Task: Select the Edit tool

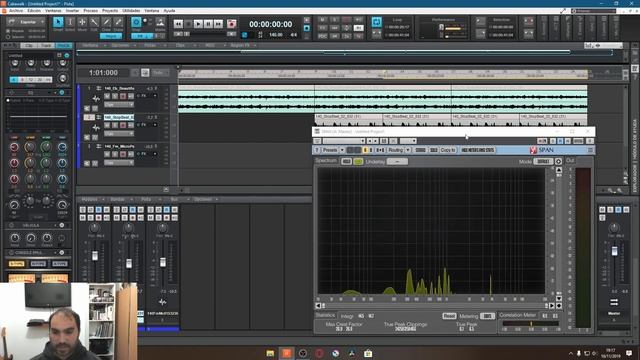Action: 94,22
